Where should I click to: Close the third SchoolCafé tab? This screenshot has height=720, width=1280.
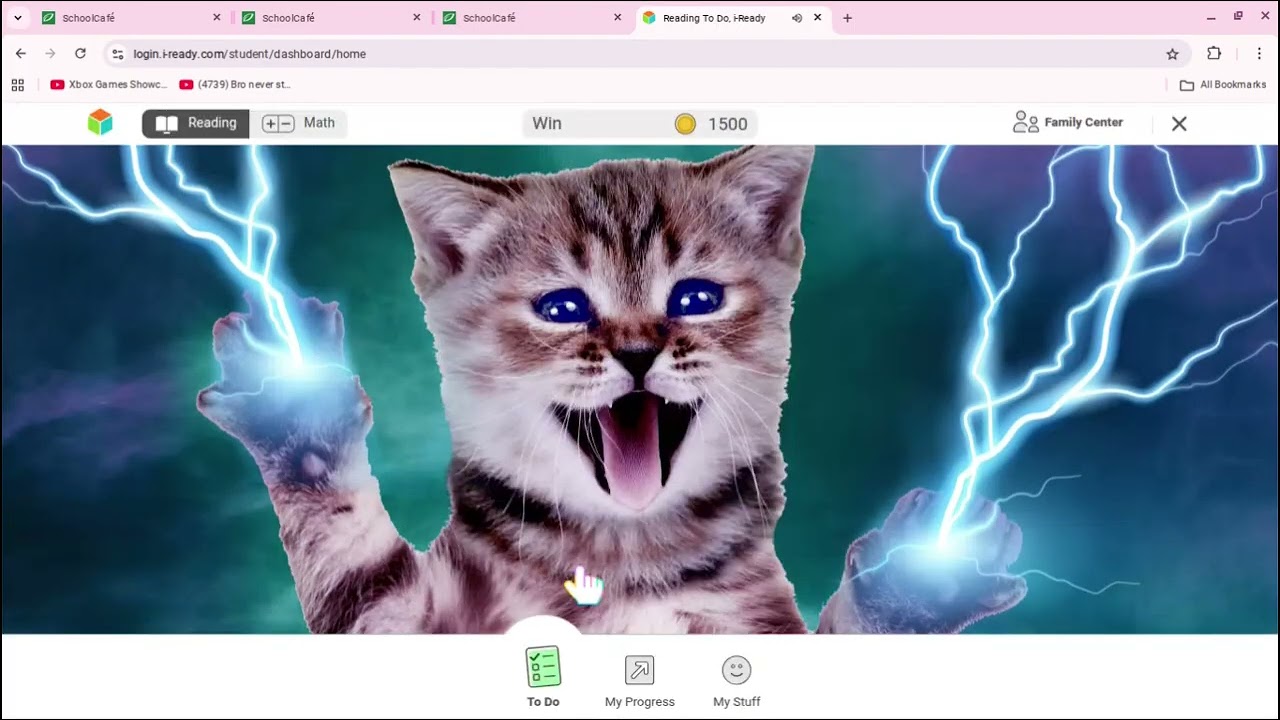pos(617,18)
